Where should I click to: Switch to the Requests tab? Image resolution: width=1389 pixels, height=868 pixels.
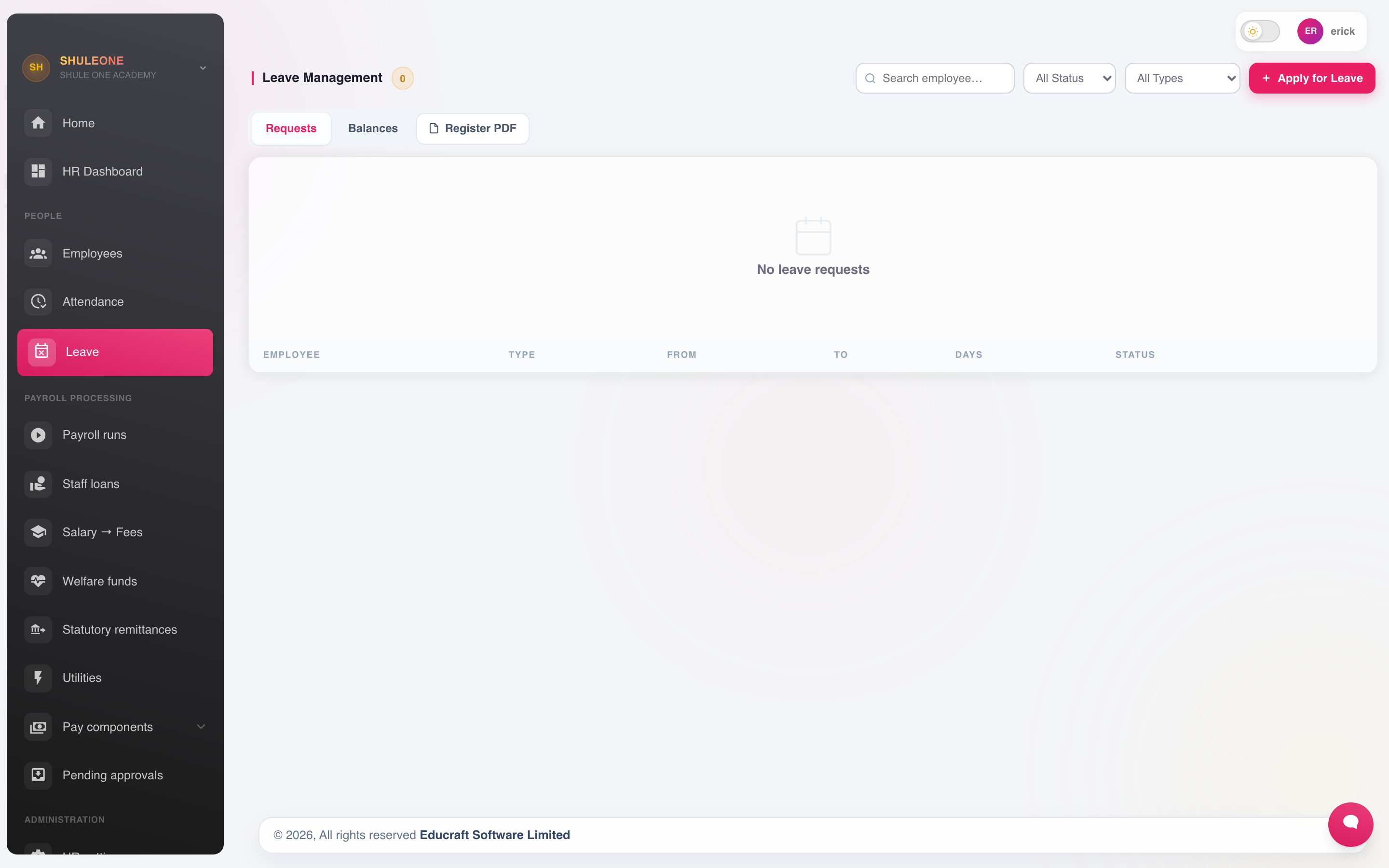(291, 128)
